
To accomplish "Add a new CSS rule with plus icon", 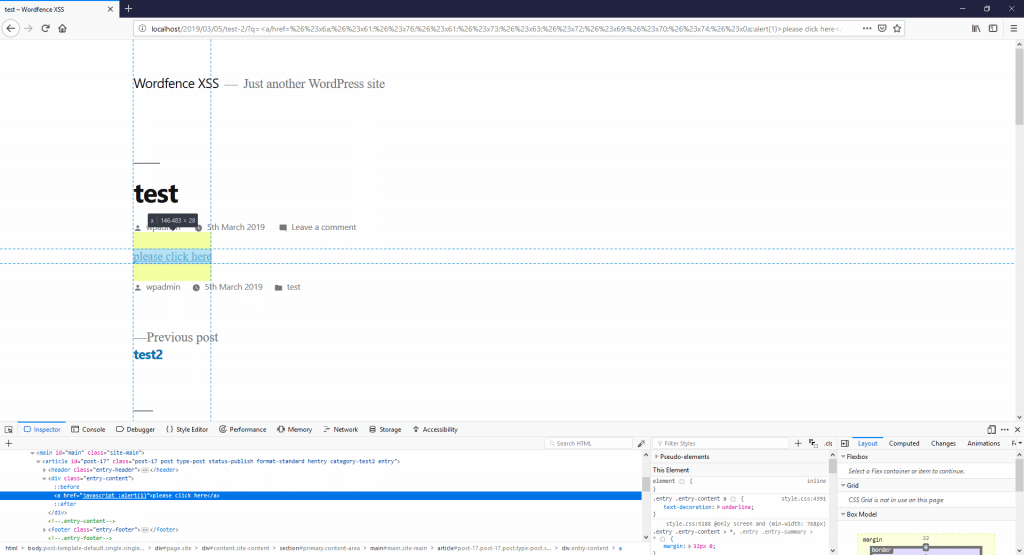I will click(797, 443).
